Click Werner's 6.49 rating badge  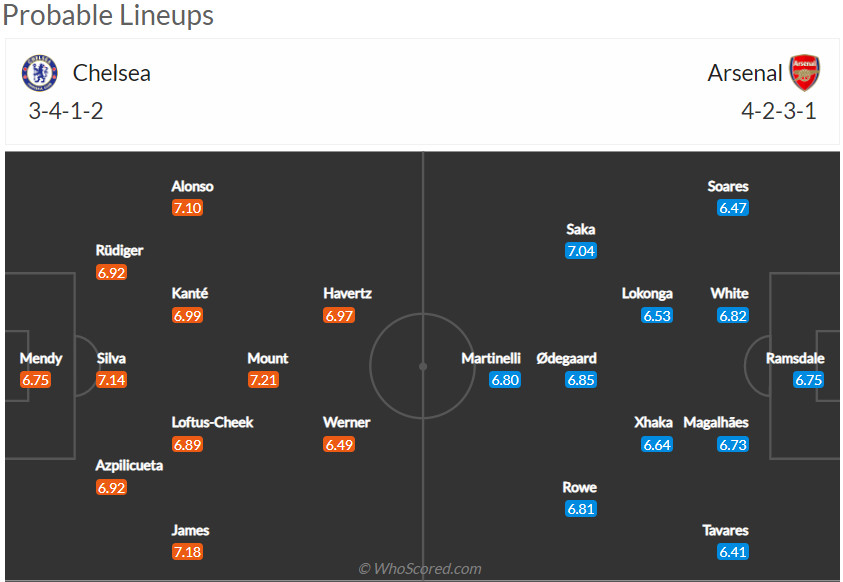click(x=339, y=444)
